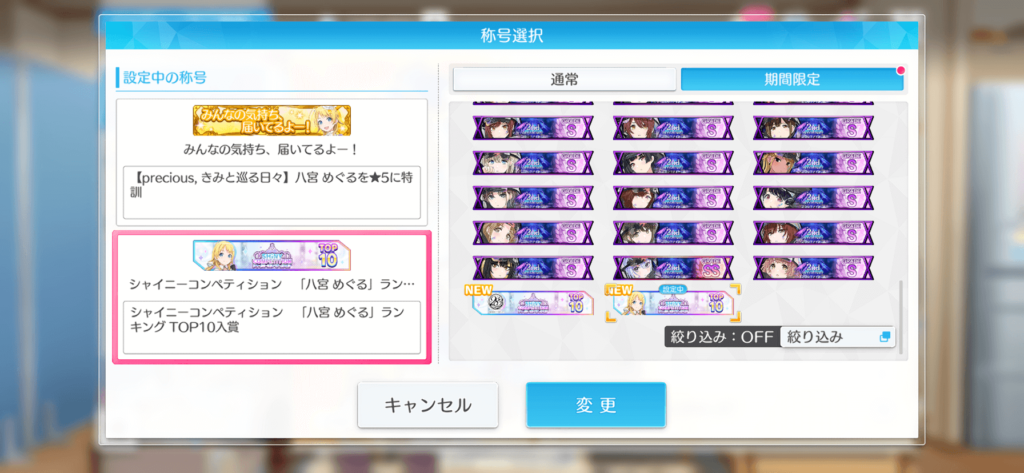Image resolution: width=1024 pixels, height=473 pixels.
Task: Open the 絞り込み filter dropdown
Action: 837,337
